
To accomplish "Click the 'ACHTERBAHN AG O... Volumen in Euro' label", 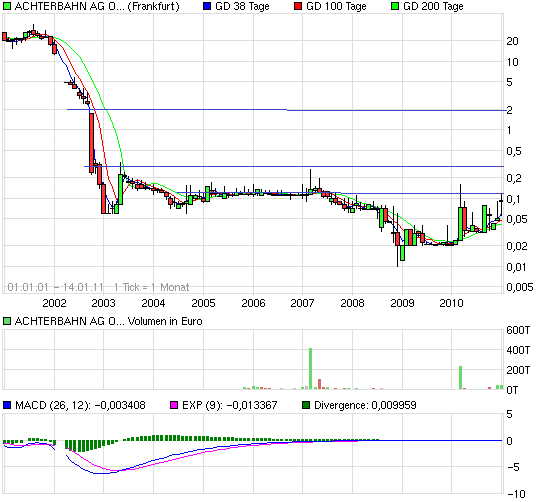I will click(108, 321).
